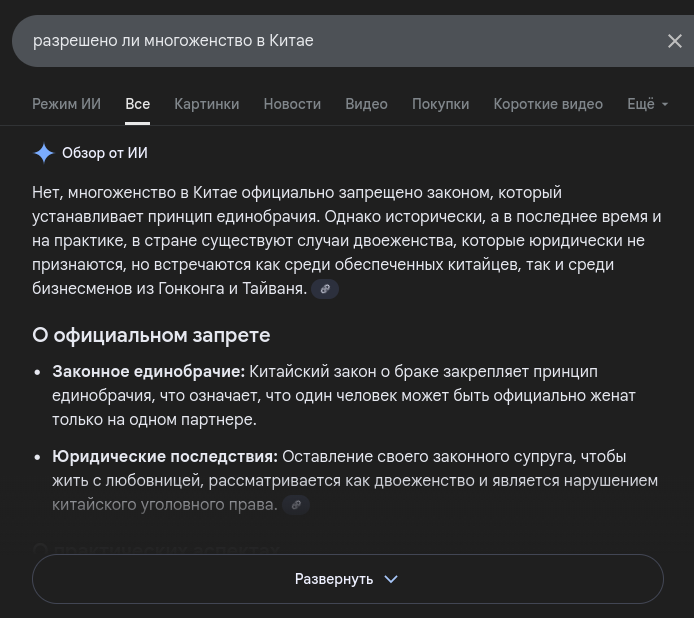Click the Обзор от ИИ label
The height and width of the screenshot is (618, 694).
tap(105, 153)
